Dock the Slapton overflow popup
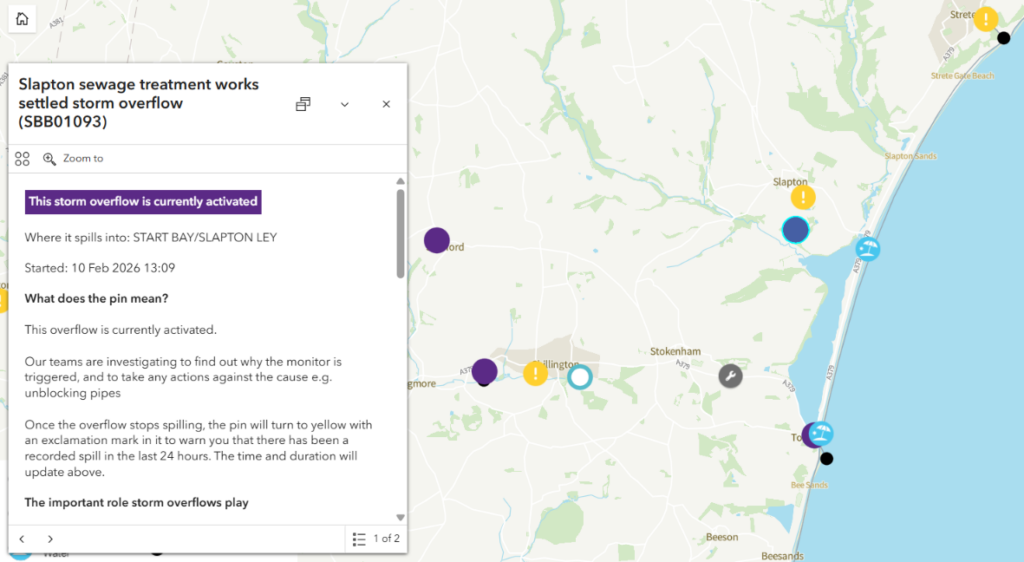 304,104
